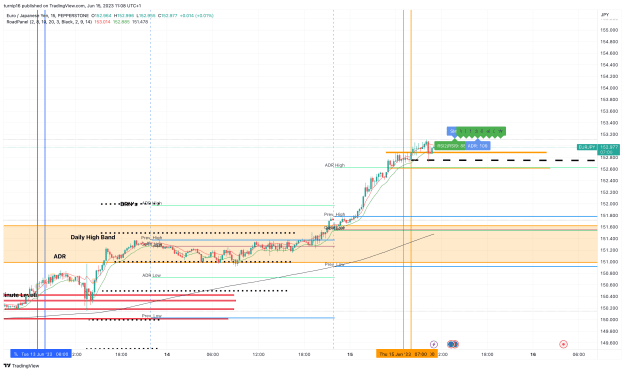Viewport: 625px width, 372px height.
Task: Click the 150.000 price axis label
Action: [x=609, y=320]
